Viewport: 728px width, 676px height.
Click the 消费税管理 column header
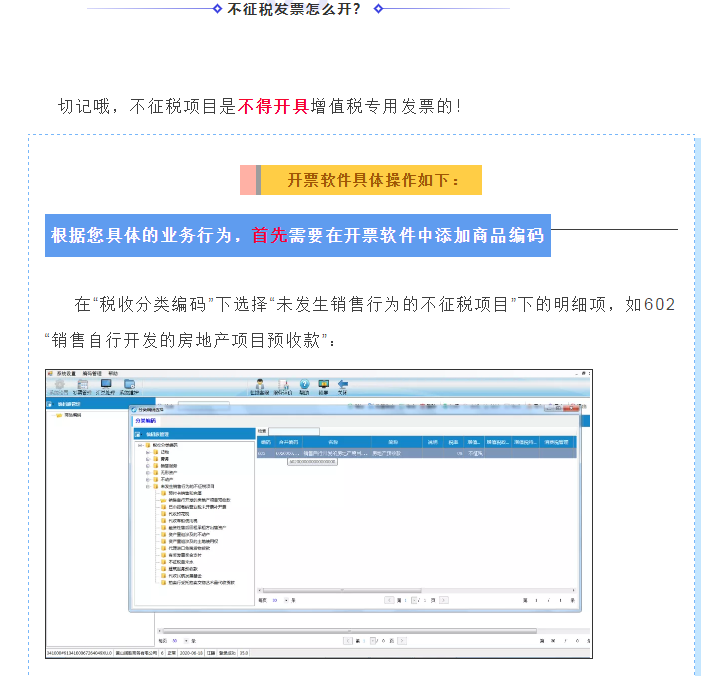(x=556, y=442)
